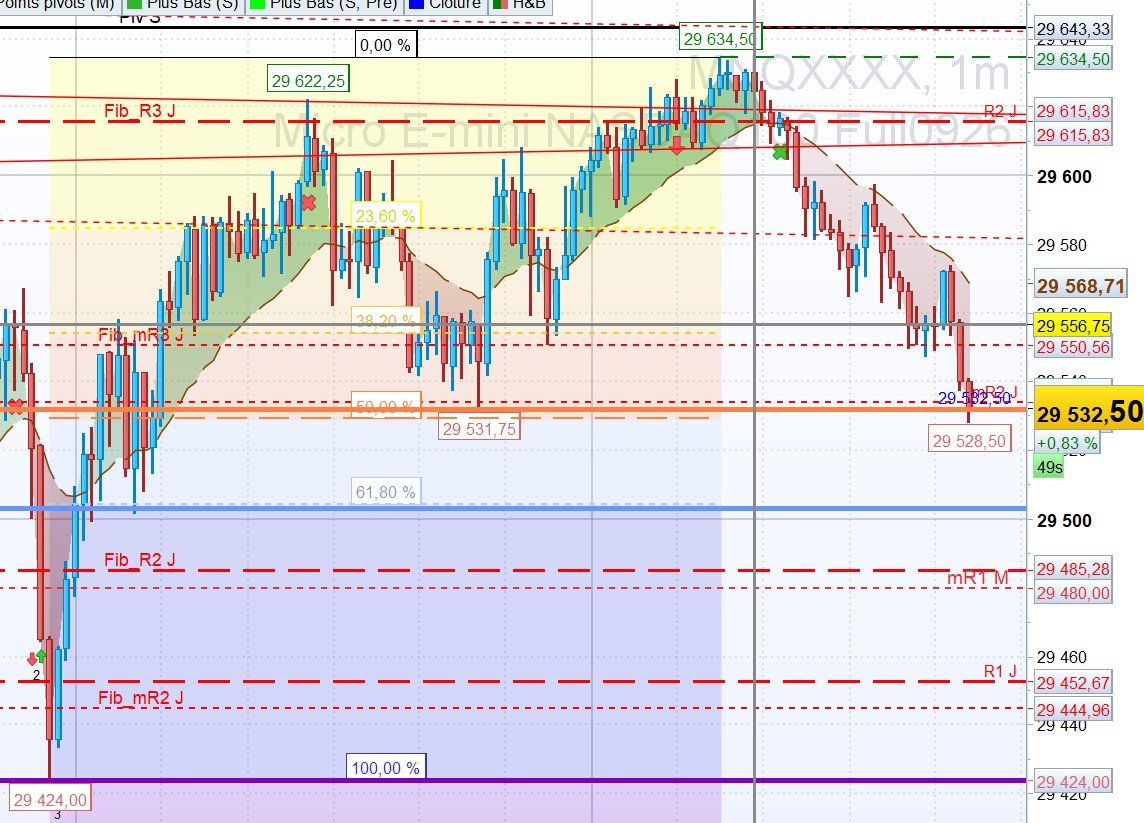1144x823 pixels.
Task: Click the R1 J pivot label
Action: [x=1000, y=671]
